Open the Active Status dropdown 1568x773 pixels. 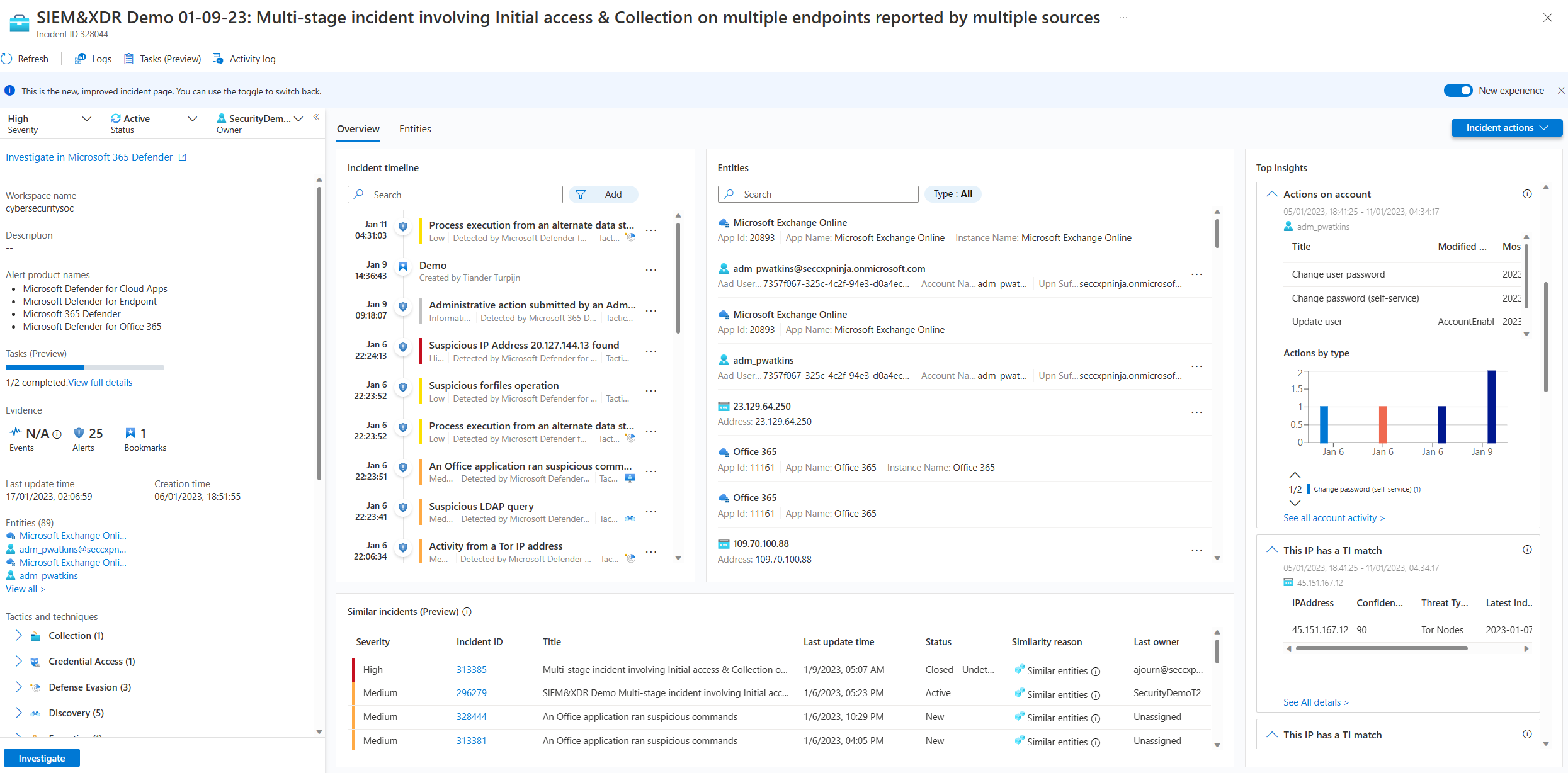coord(193,119)
